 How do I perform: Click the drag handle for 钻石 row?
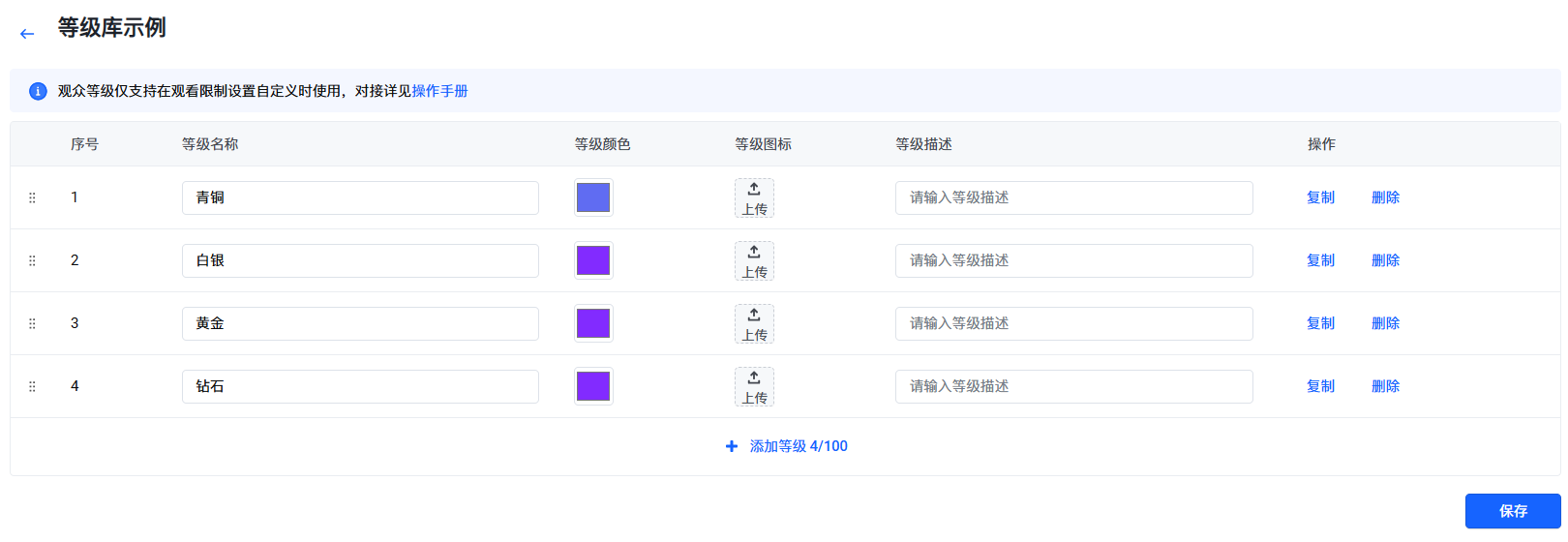32,386
